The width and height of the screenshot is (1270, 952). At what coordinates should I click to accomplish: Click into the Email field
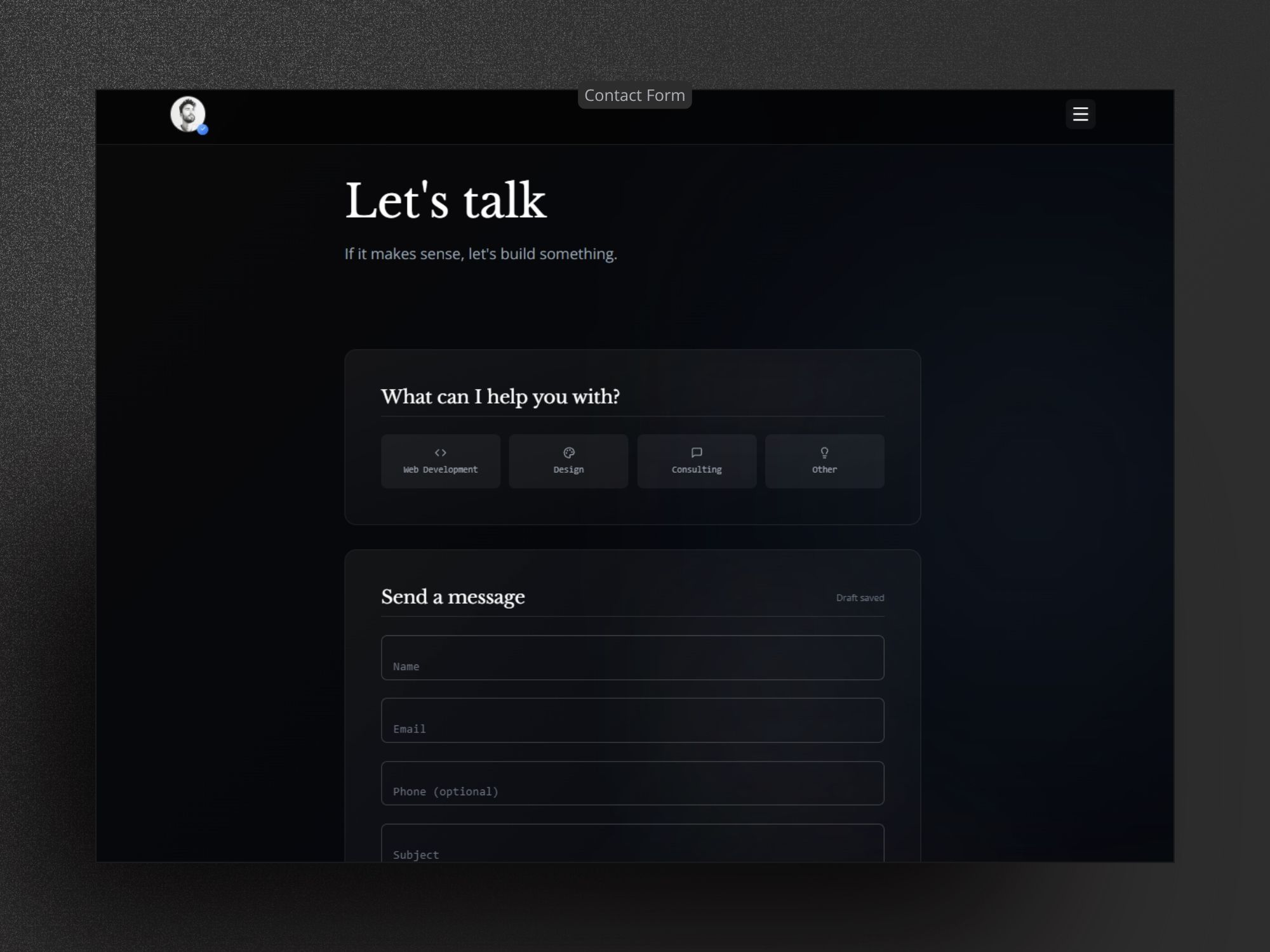(x=632, y=720)
